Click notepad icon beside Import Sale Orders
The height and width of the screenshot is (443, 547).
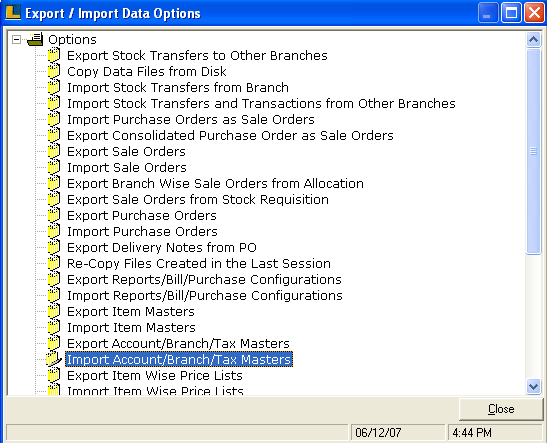54,167
